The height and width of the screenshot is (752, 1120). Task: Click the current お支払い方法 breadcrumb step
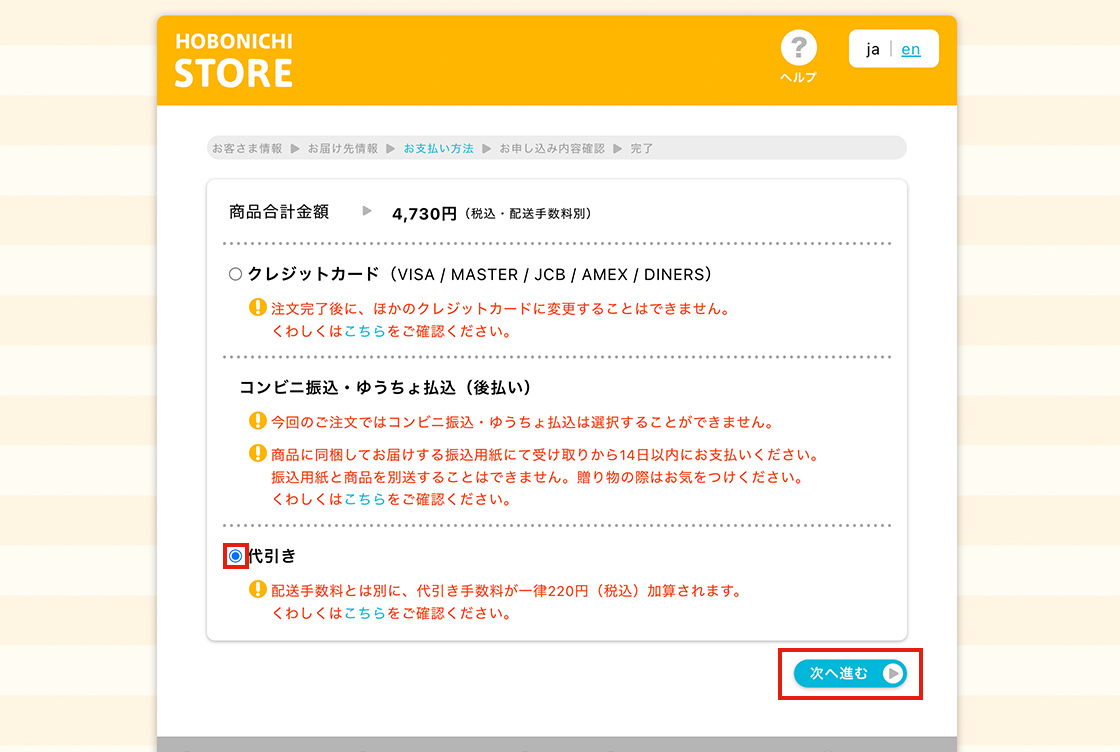coord(438,148)
